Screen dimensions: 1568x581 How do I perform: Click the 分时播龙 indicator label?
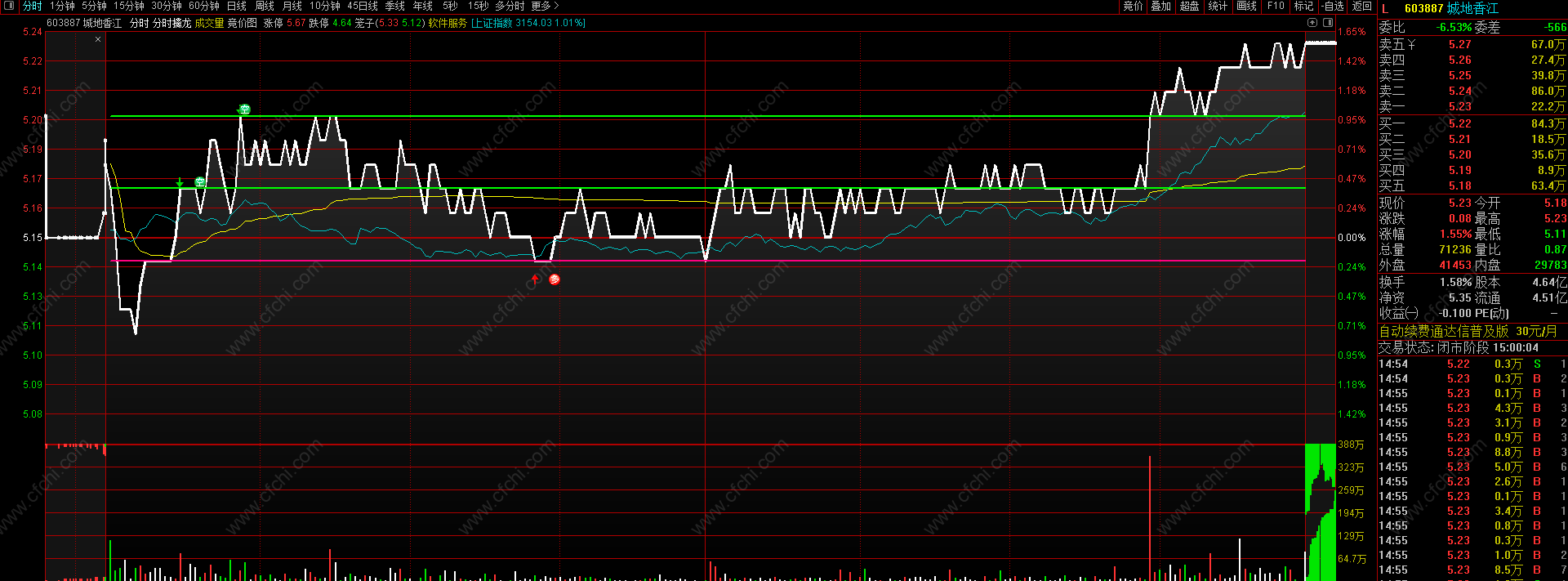click(171, 23)
